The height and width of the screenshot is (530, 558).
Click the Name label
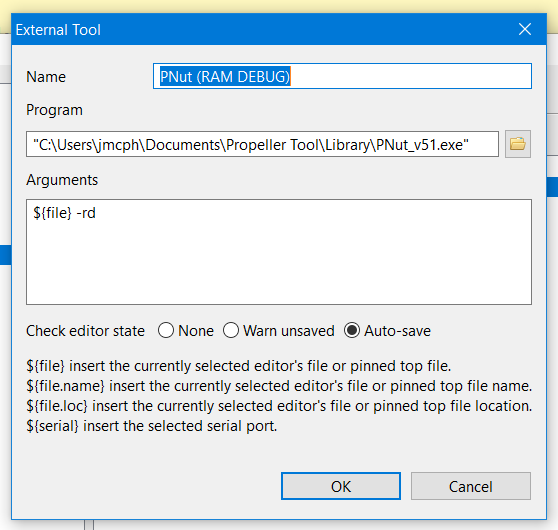pos(46,77)
